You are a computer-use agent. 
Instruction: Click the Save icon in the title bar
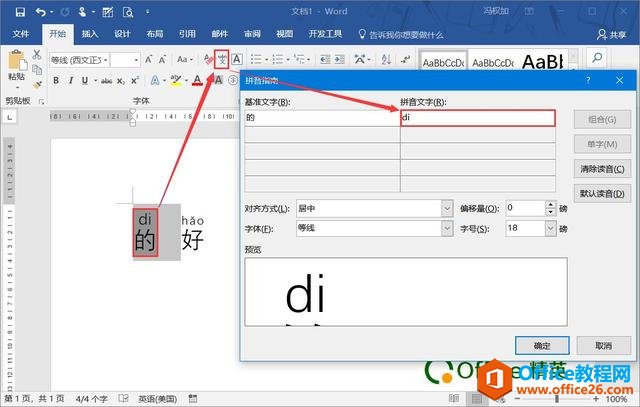click(19, 11)
